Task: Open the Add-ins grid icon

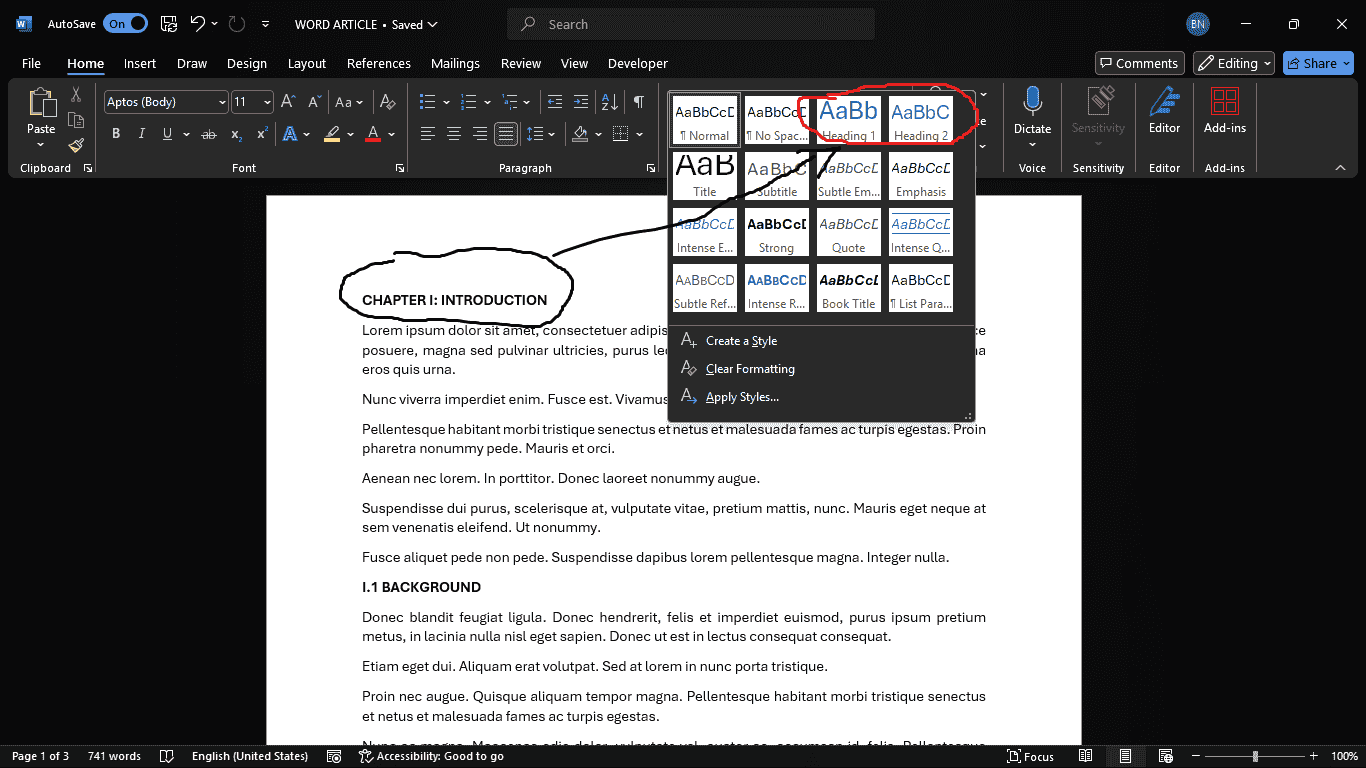Action: point(1224,102)
